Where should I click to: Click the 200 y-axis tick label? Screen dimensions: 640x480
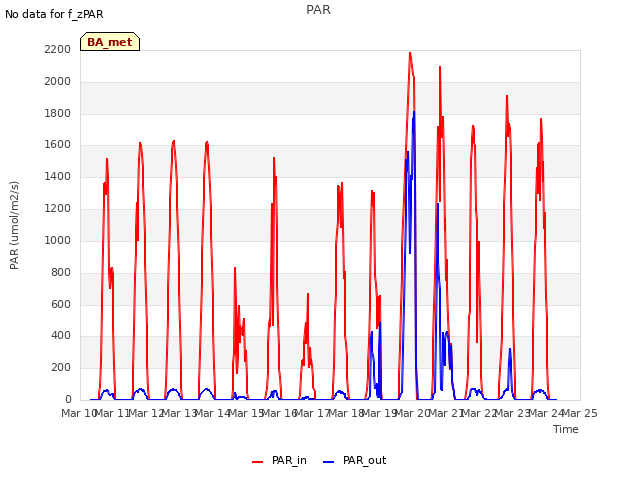point(61,367)
